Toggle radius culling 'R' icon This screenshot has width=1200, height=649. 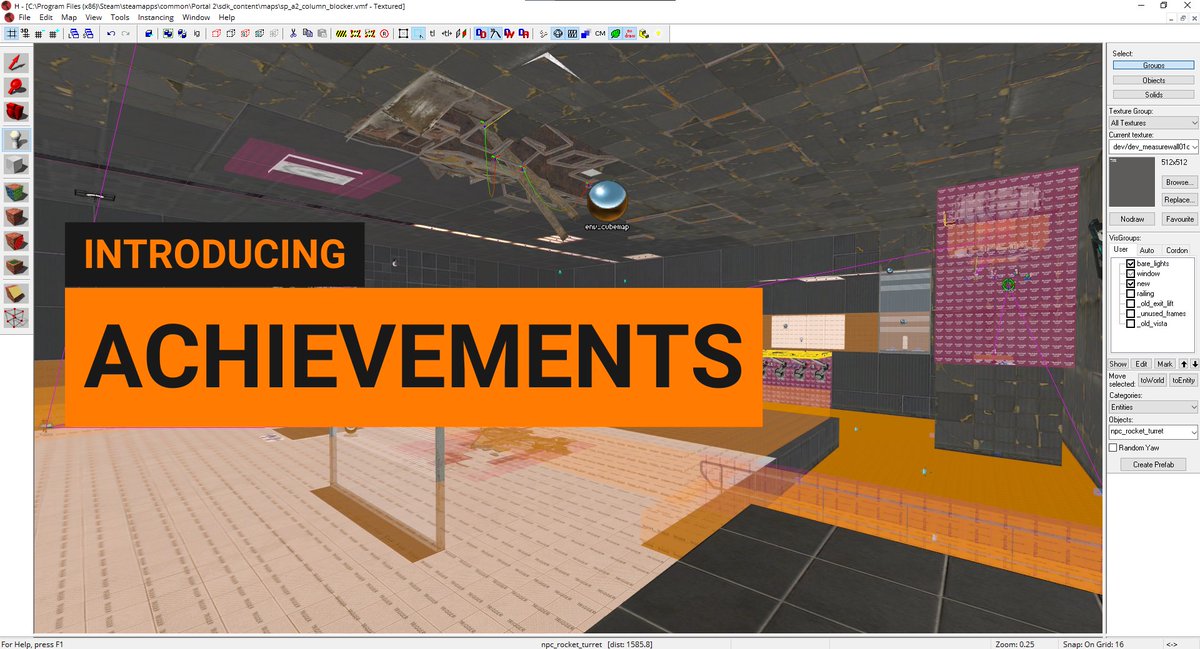(x=384, y=33)
